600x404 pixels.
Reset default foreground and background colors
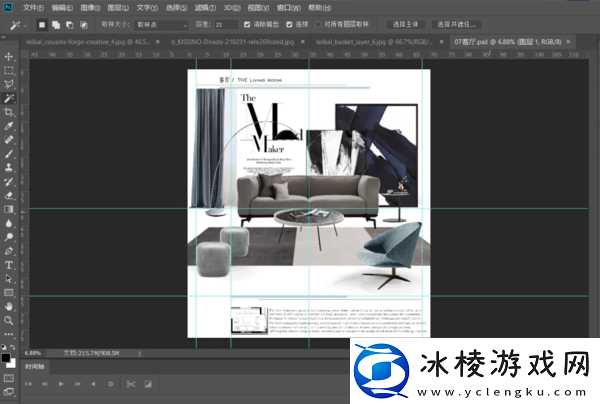(4, 347)
